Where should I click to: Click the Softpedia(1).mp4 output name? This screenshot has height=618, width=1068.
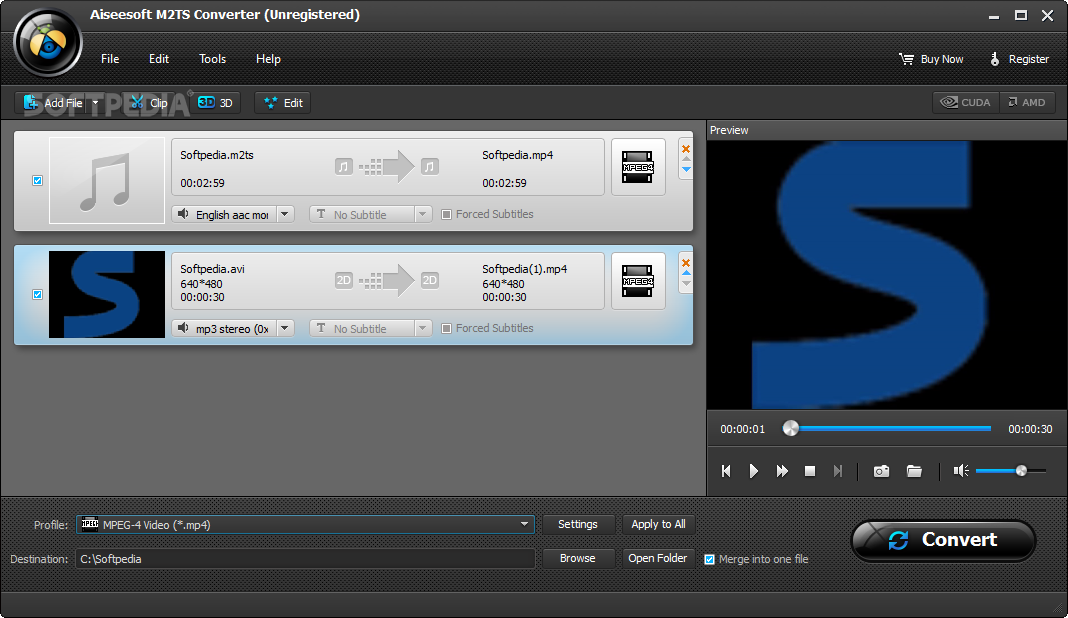coord(524,269)
